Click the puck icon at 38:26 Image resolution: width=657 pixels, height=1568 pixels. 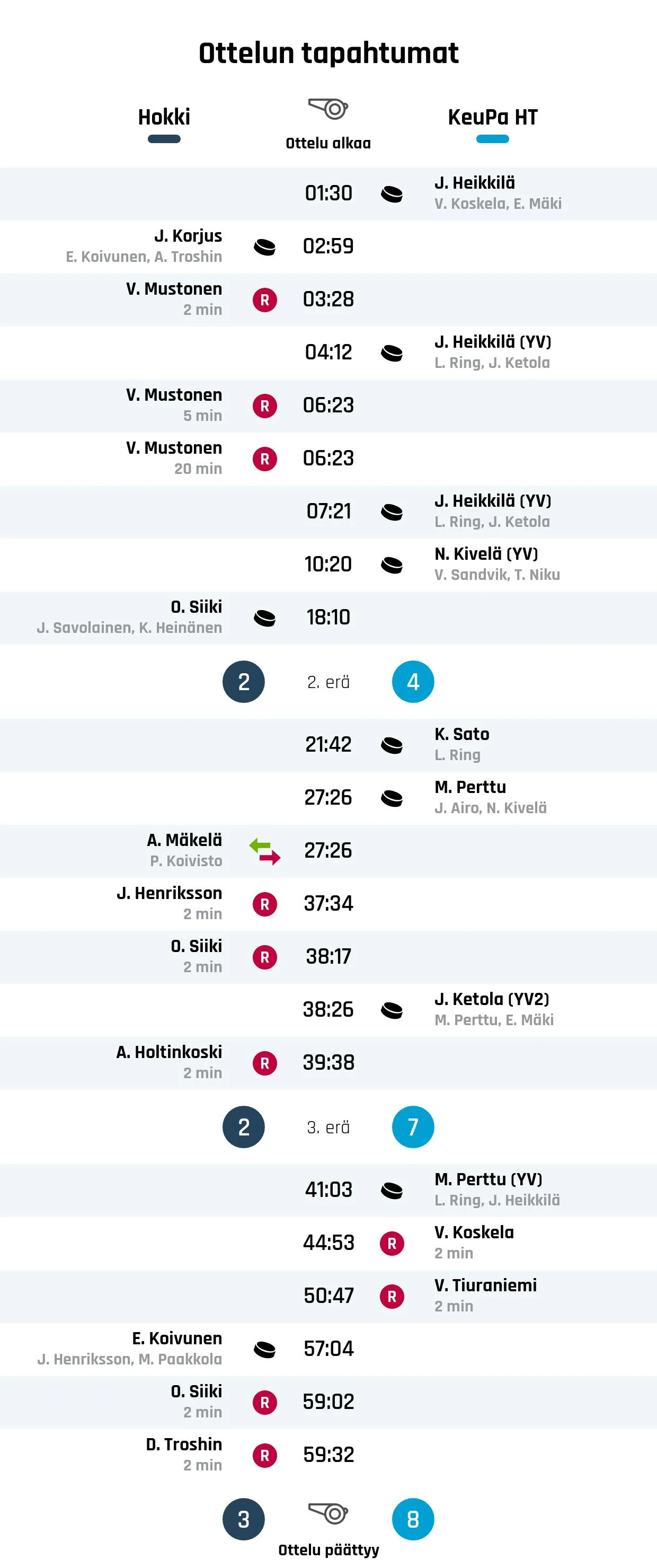(x=392, y=1010)
